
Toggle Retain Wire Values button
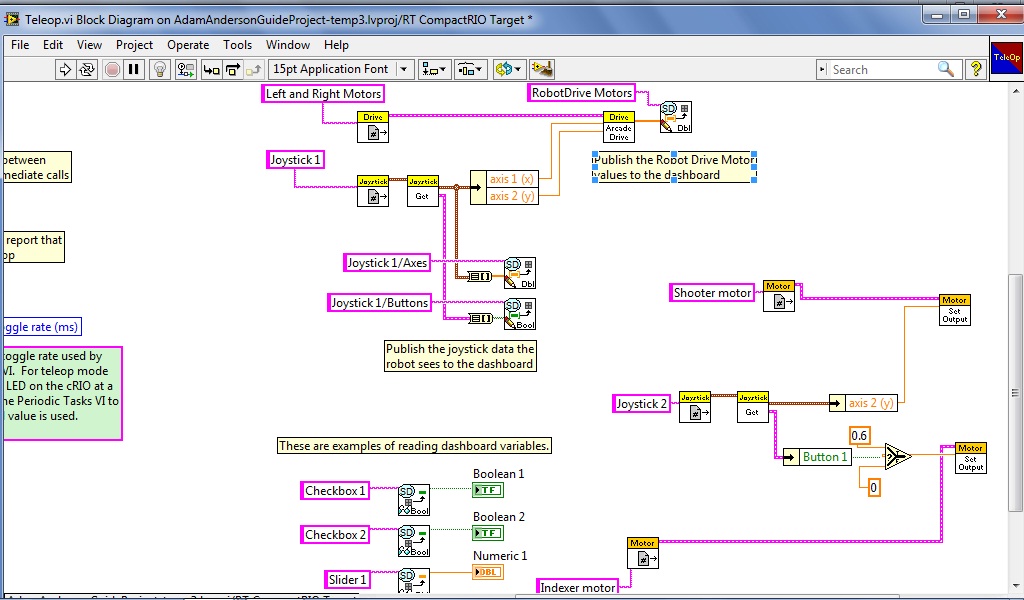[x=186, y=69]
